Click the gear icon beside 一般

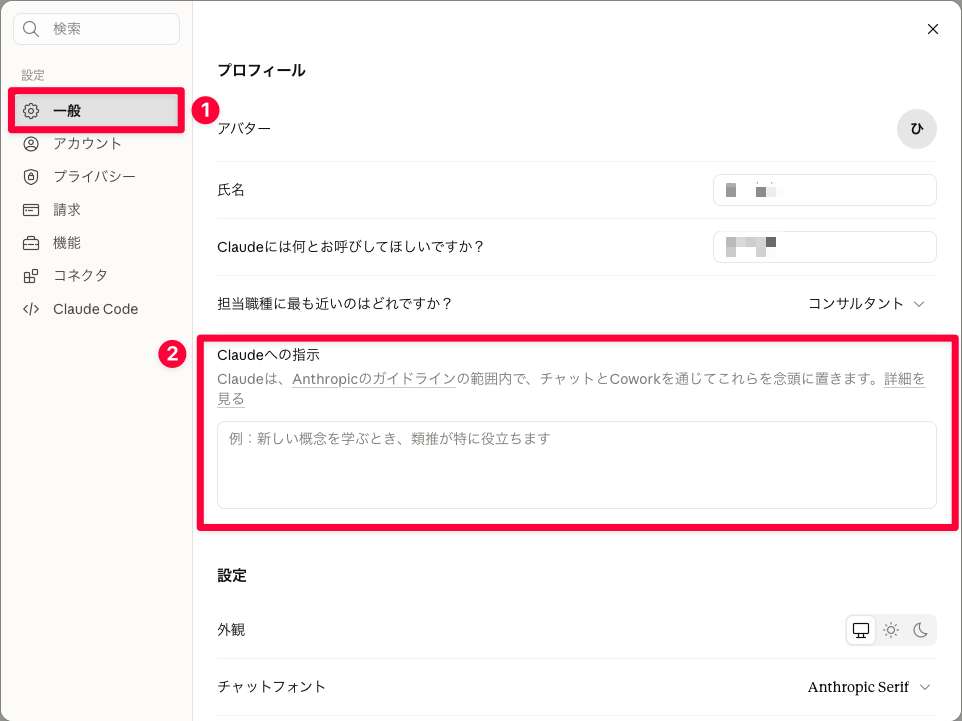tap(31, 110)
